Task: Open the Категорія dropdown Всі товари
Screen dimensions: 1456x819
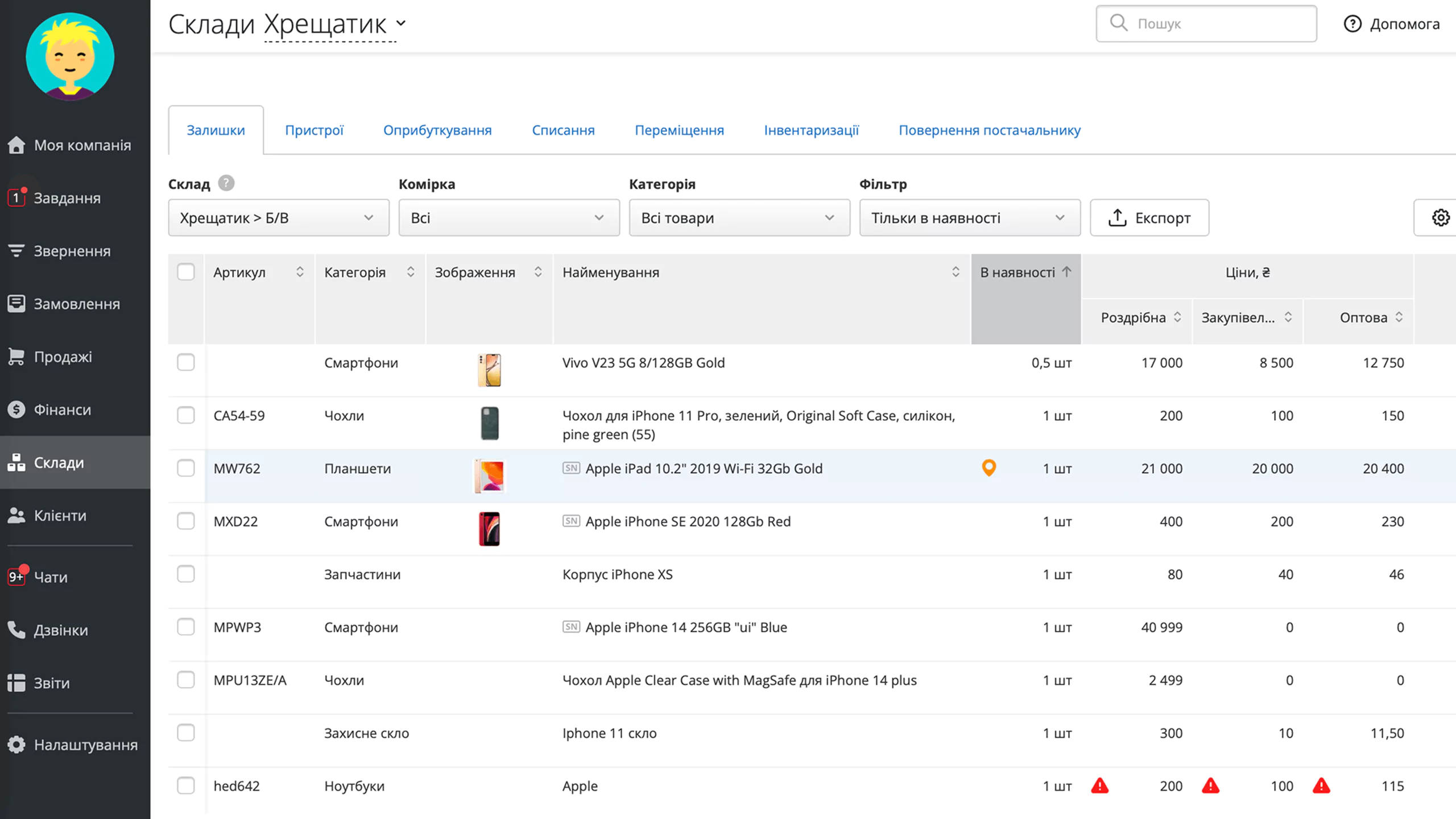Action: 739,218
